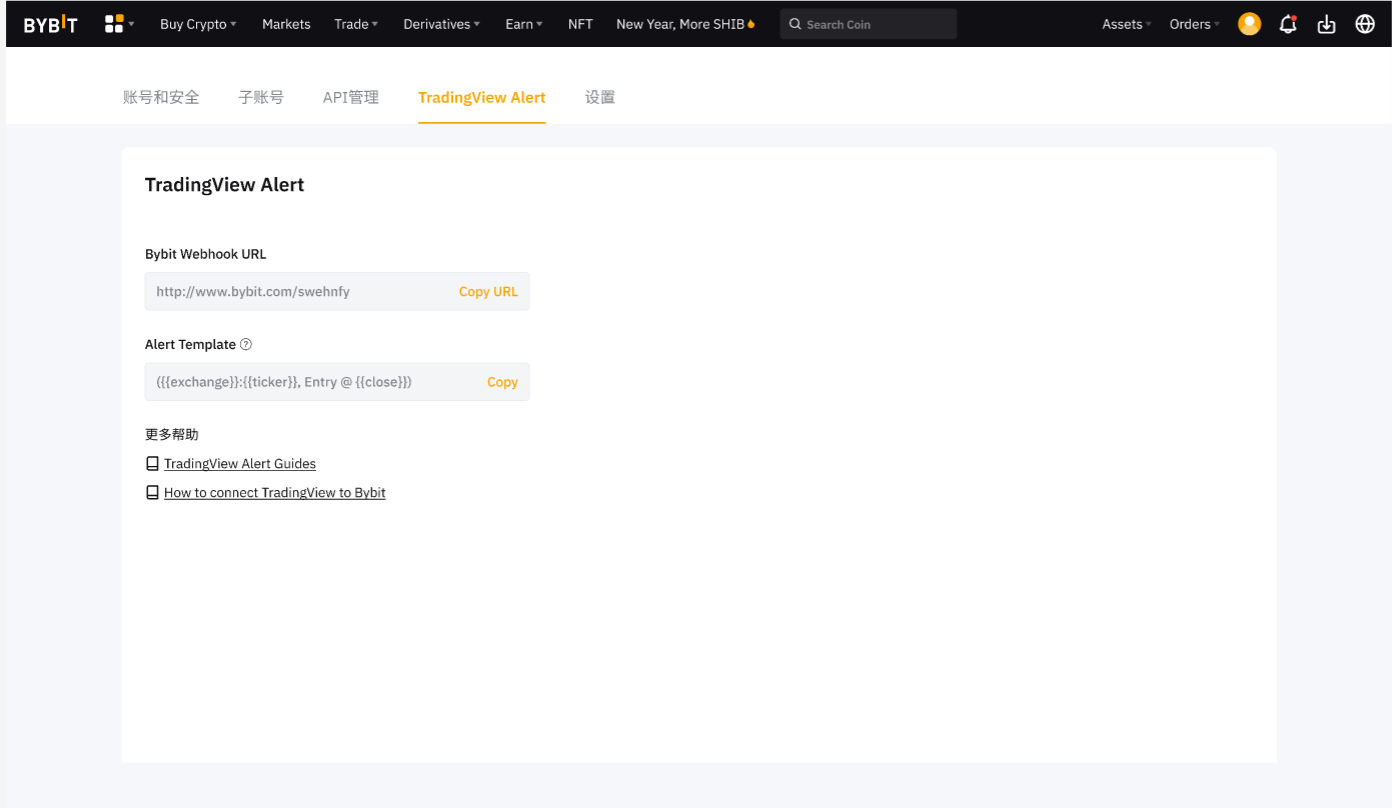1392x808 pixels.
Task: Open the Orders dropdown
Action: 1194,24
